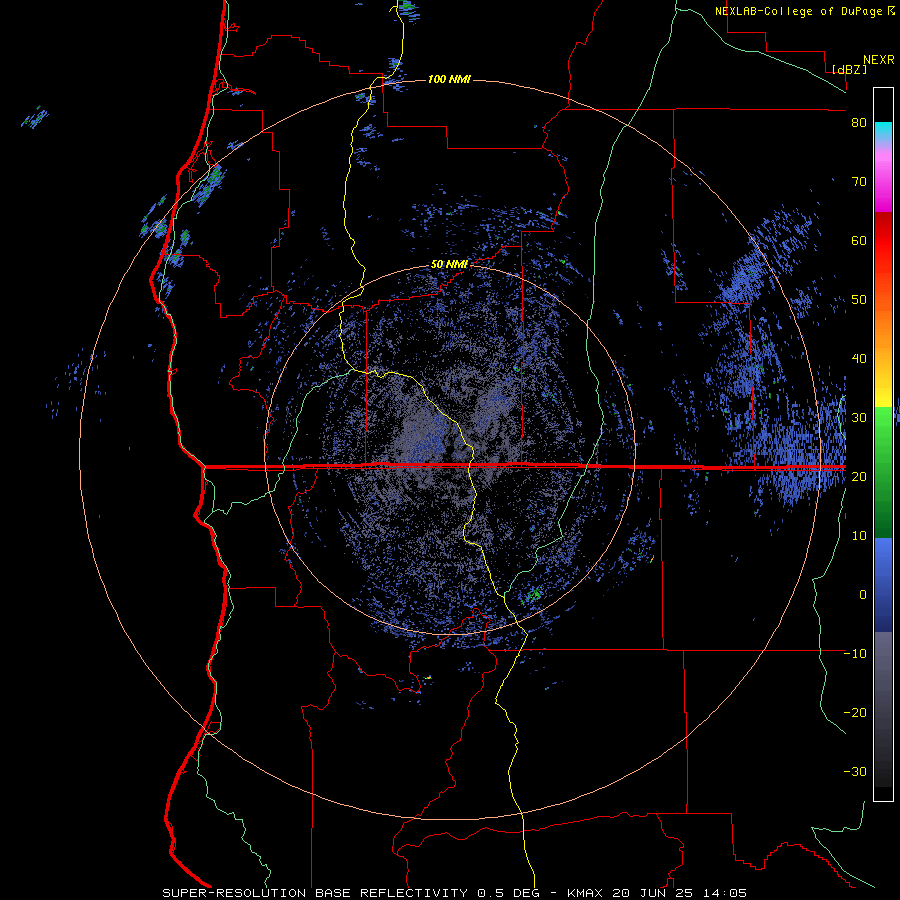Click the Super-Resolution Base Reflectivity caption
This screenshot has height=900, width=900.
tap(315, 893)
